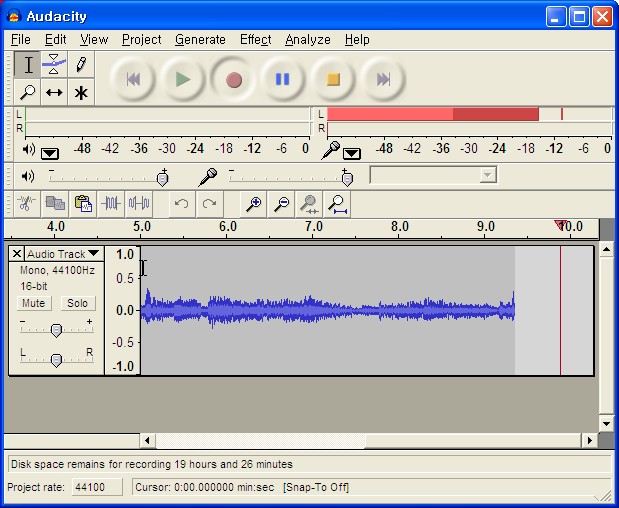Select the Time Shift arrow tool

click(54, 92)
